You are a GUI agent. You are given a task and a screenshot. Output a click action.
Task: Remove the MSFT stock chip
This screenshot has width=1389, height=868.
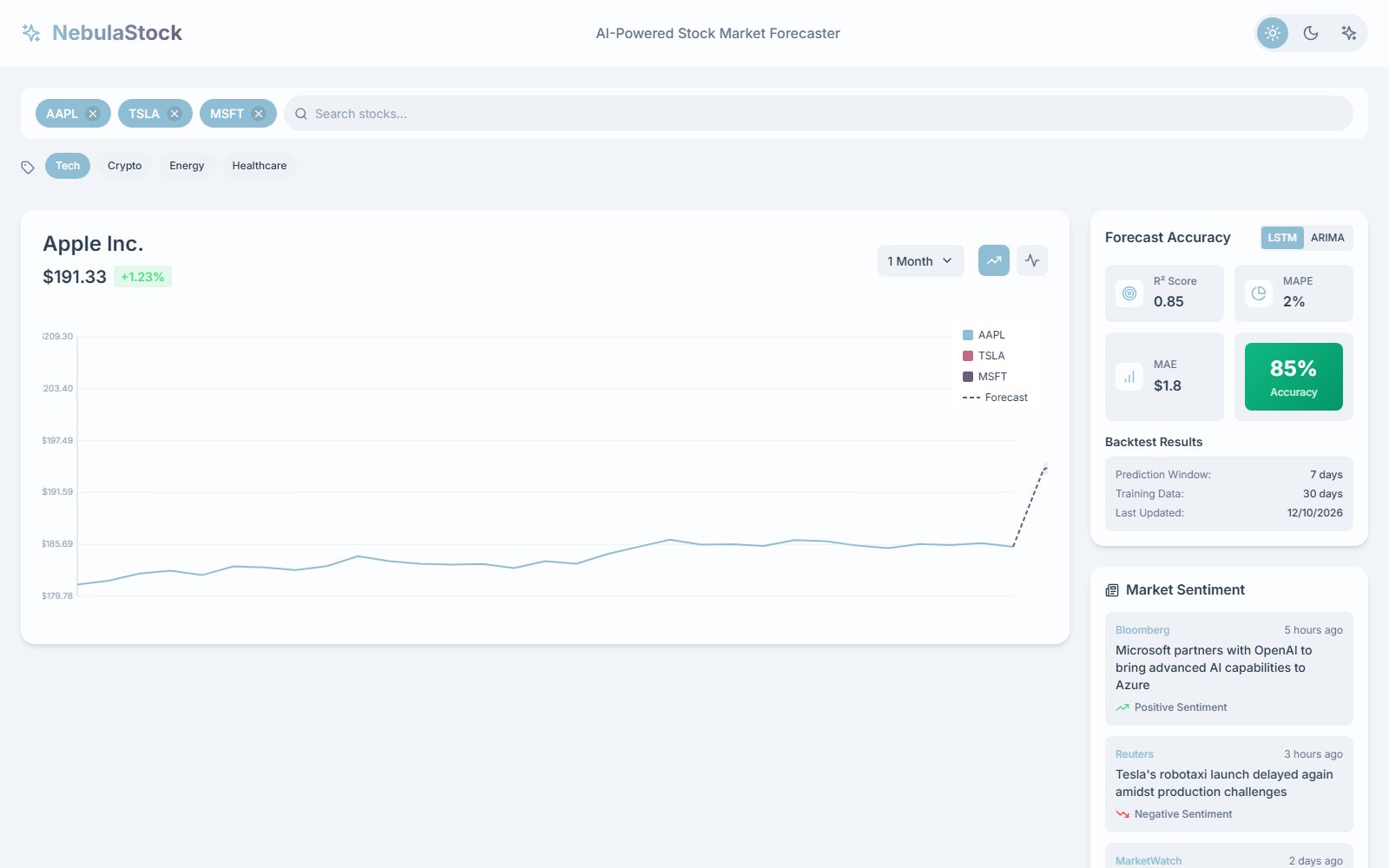[x=259, y=114]
